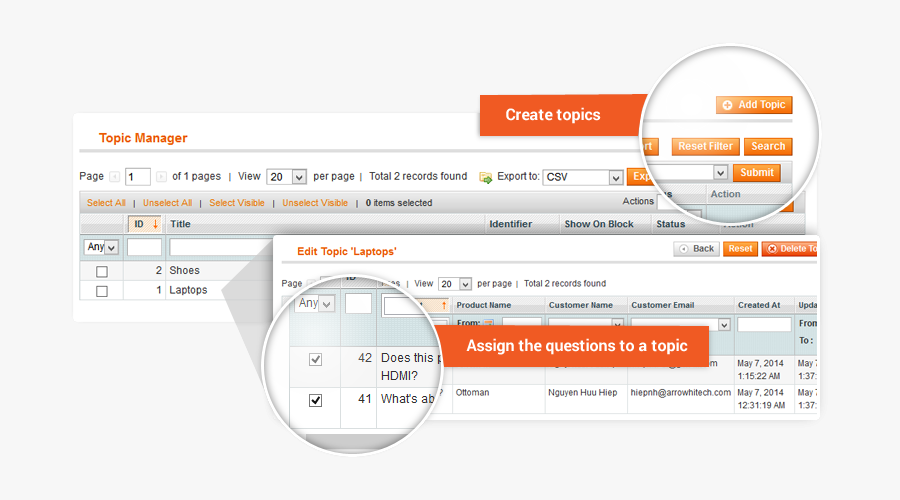Image resolution: width=900 pixels, height=500 pixels.
Task: Click customer name Nguyen Huu Hiep
Action: point(583,393)
